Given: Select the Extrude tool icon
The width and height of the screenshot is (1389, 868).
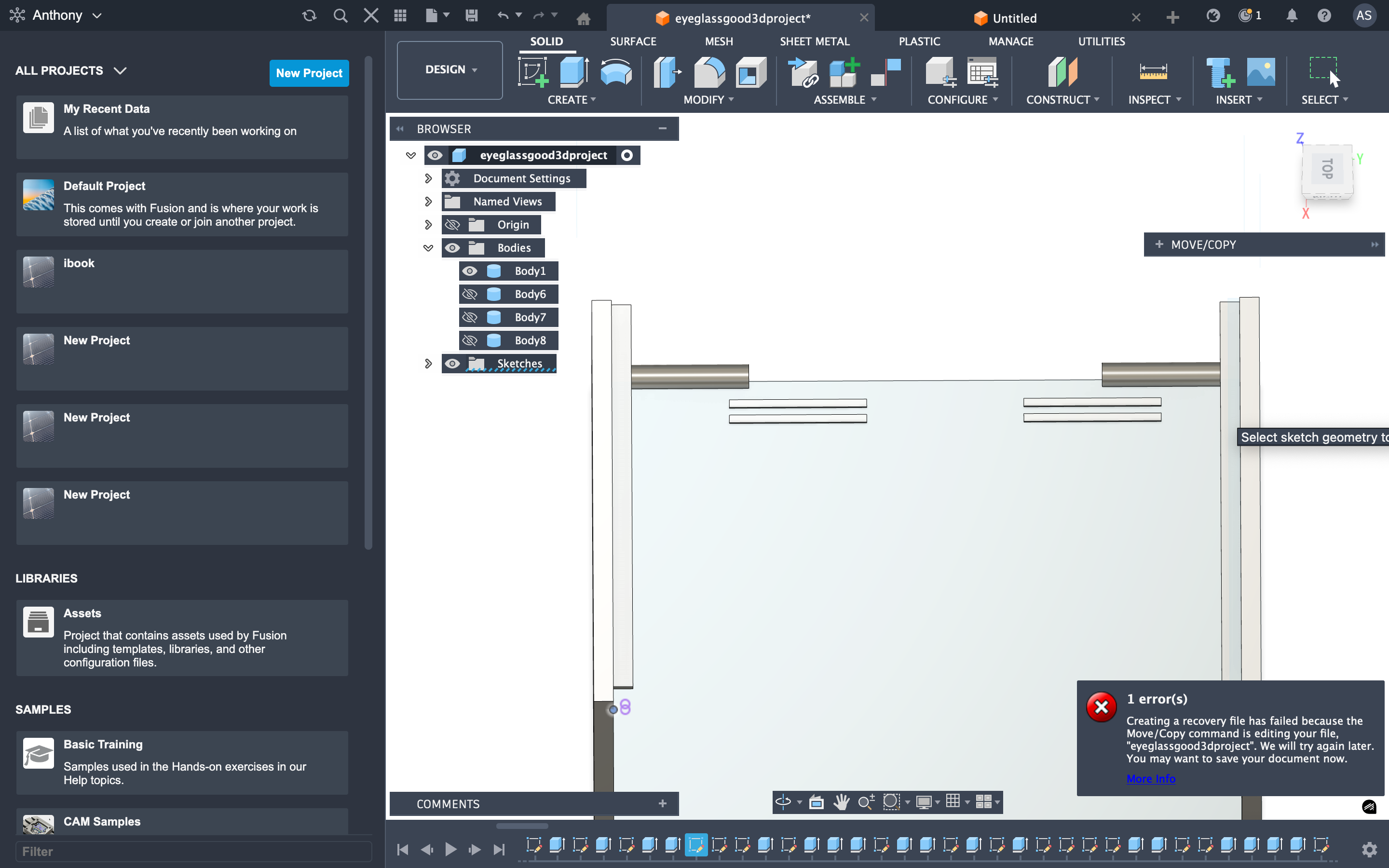Looking at the screenshot, I should point(573,72).
